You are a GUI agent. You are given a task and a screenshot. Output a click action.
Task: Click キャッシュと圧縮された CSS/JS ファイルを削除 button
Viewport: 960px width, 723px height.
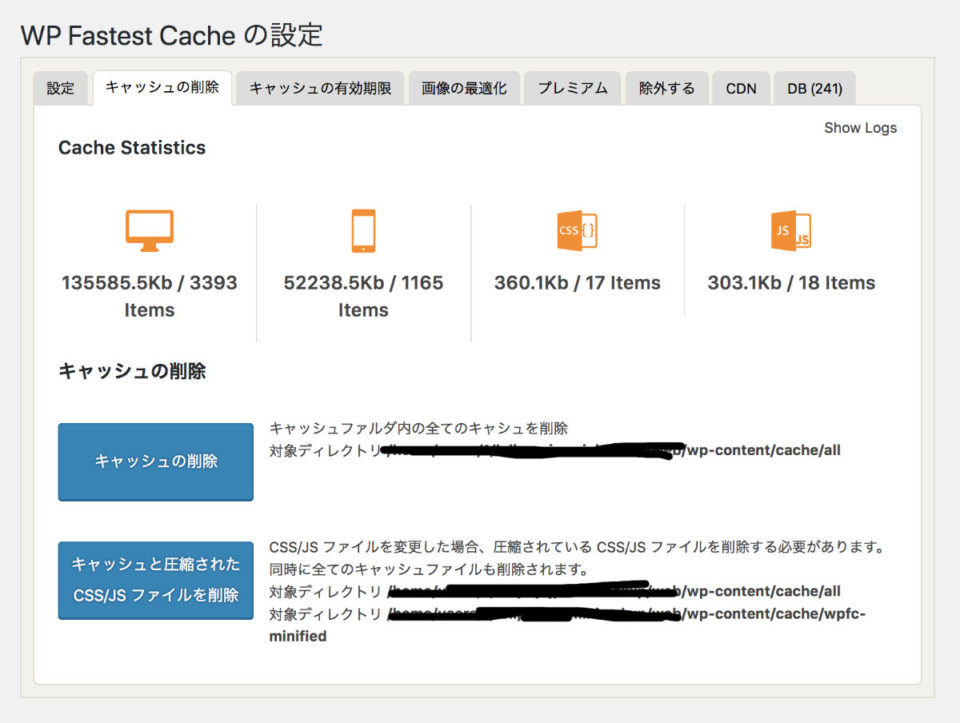pos(156,580)
